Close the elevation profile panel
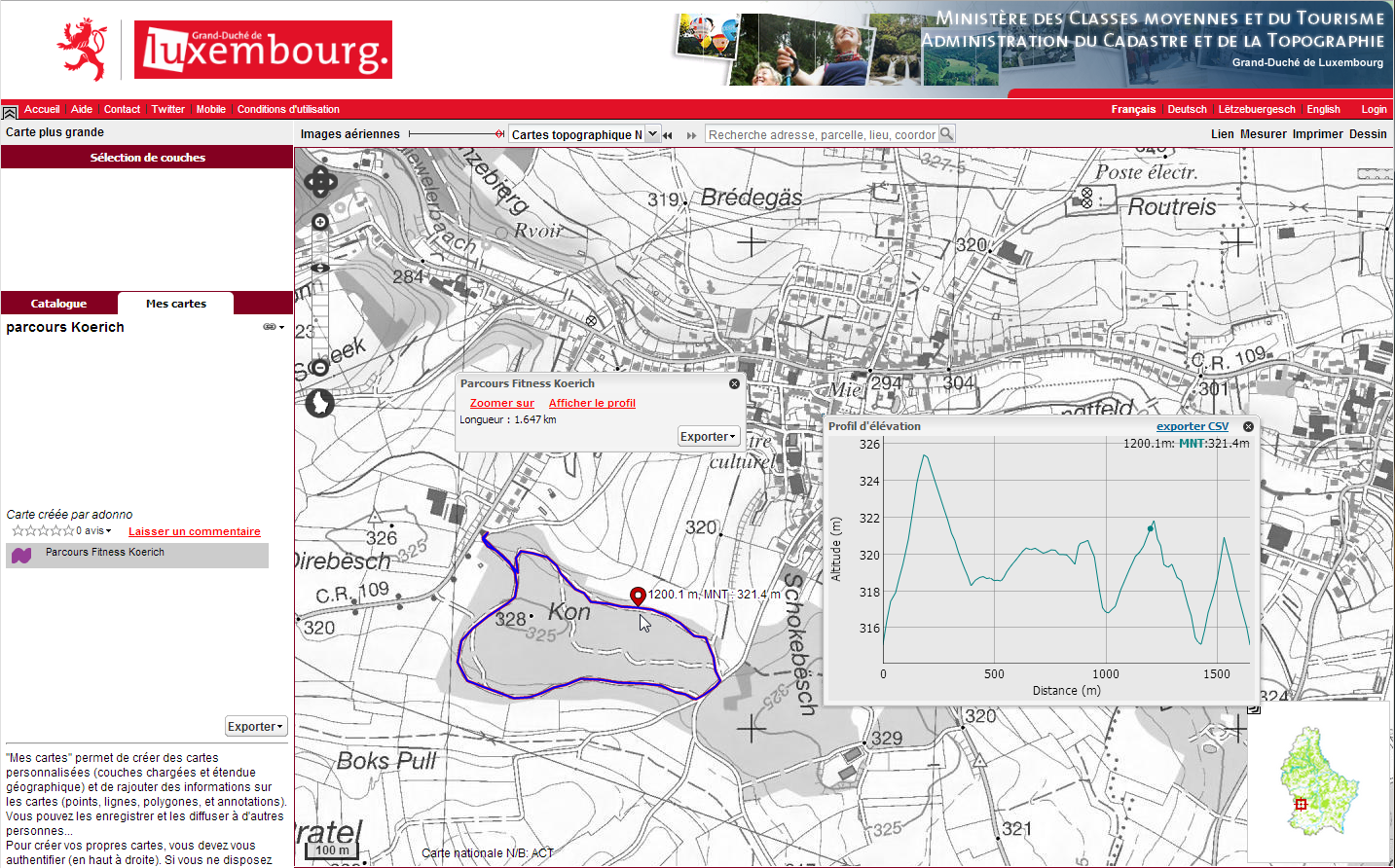 pyautogui.click(x=1248, y=426)
